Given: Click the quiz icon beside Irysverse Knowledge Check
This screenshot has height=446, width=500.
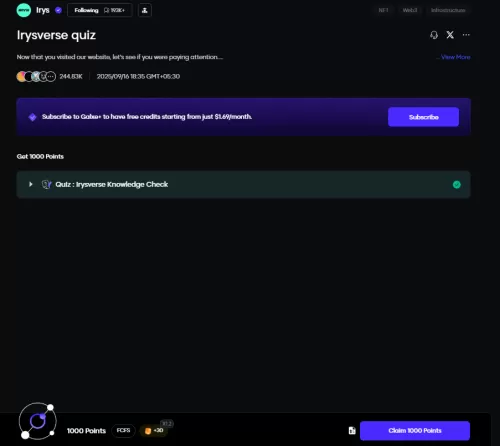Looking at the screenshot, I should pos(46,184).
